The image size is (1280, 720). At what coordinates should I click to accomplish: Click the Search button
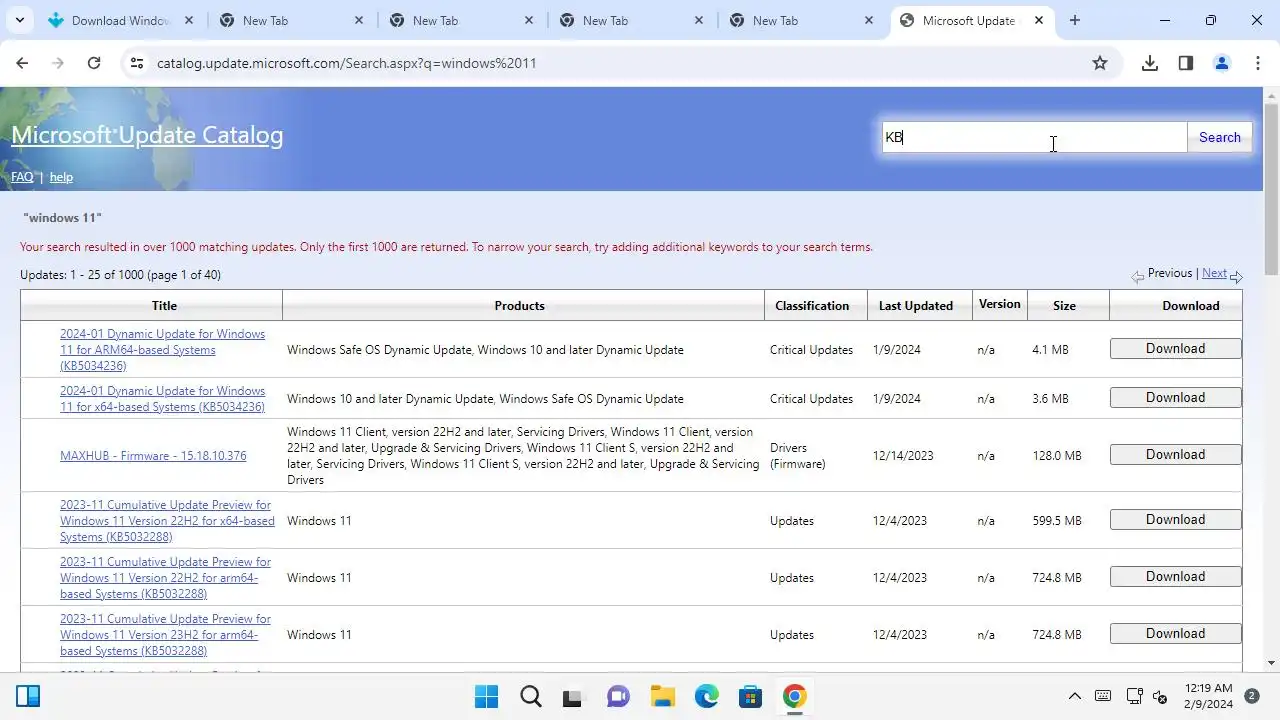pos(1220,138)
